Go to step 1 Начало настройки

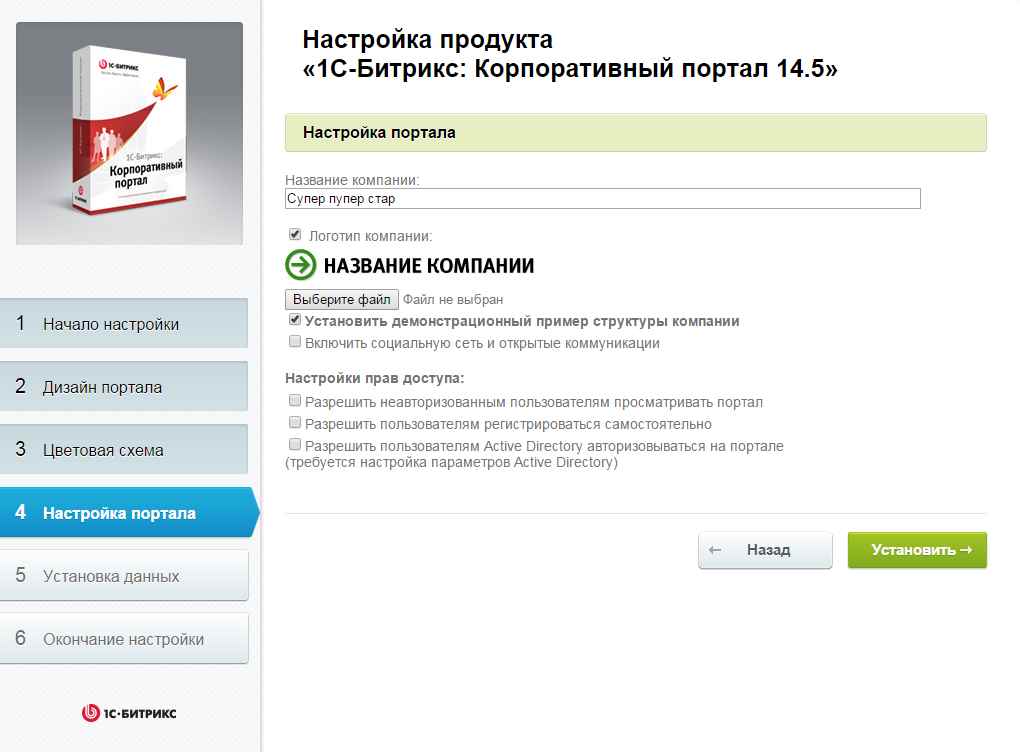click(x=124, y=323)
